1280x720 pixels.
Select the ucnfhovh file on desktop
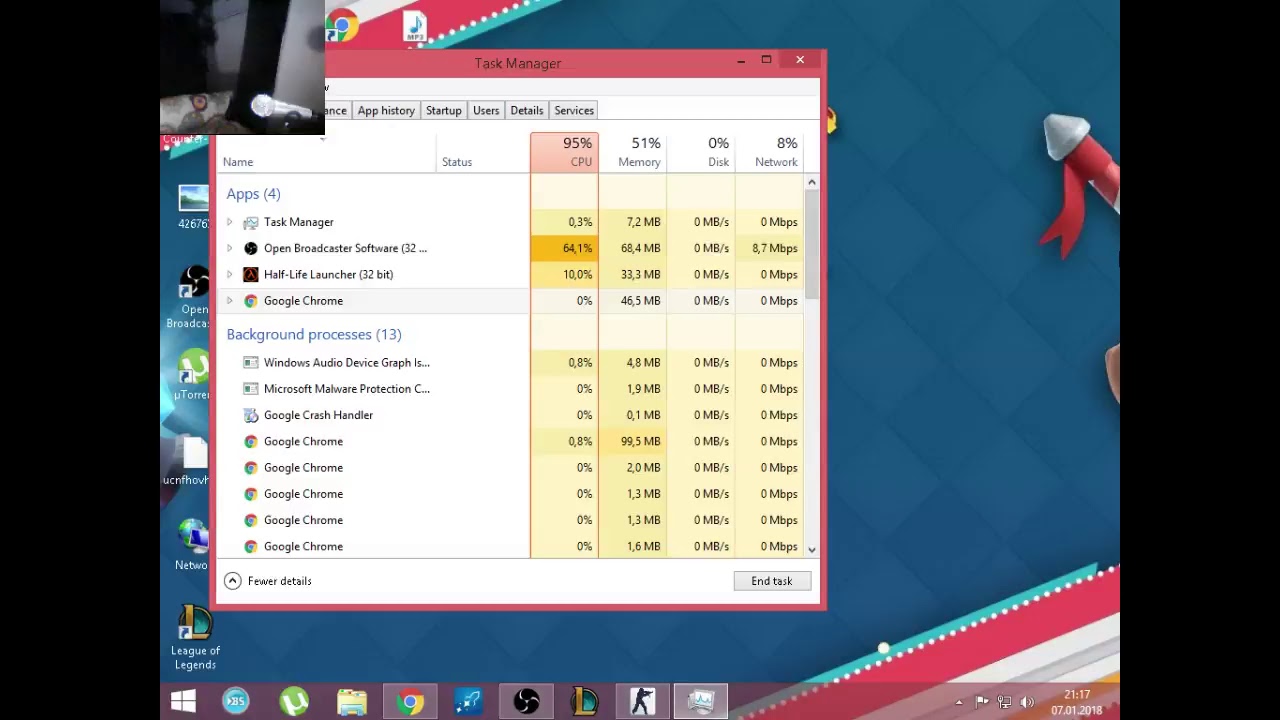[x=187, y=461]
